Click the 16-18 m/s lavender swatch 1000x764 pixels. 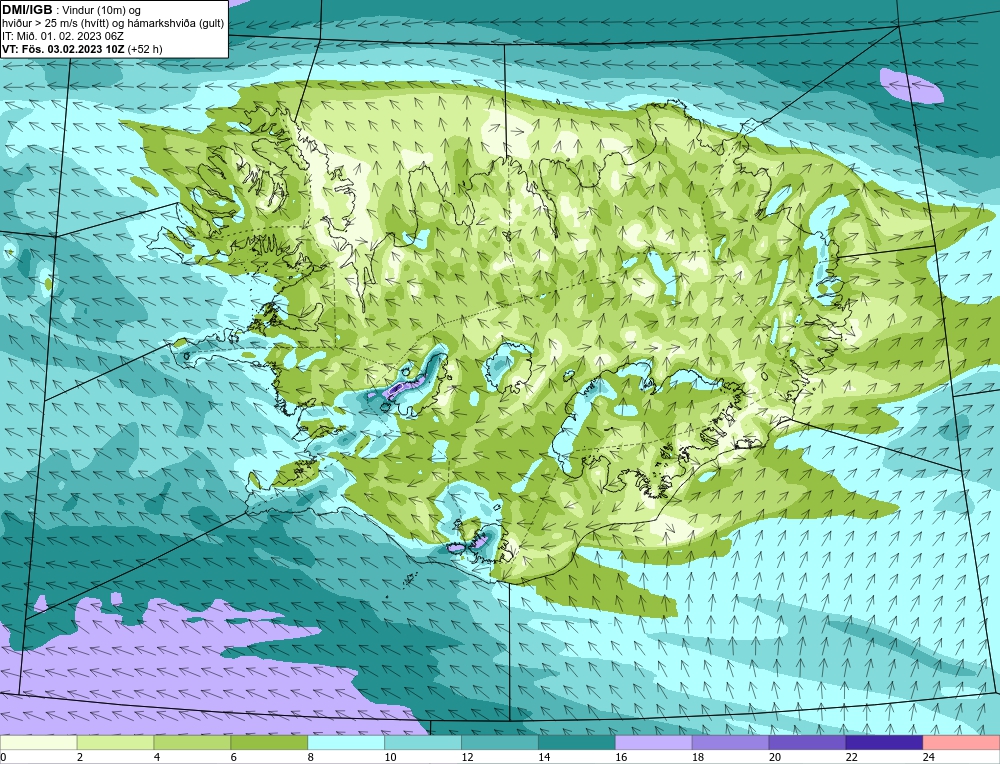point(654,743)
